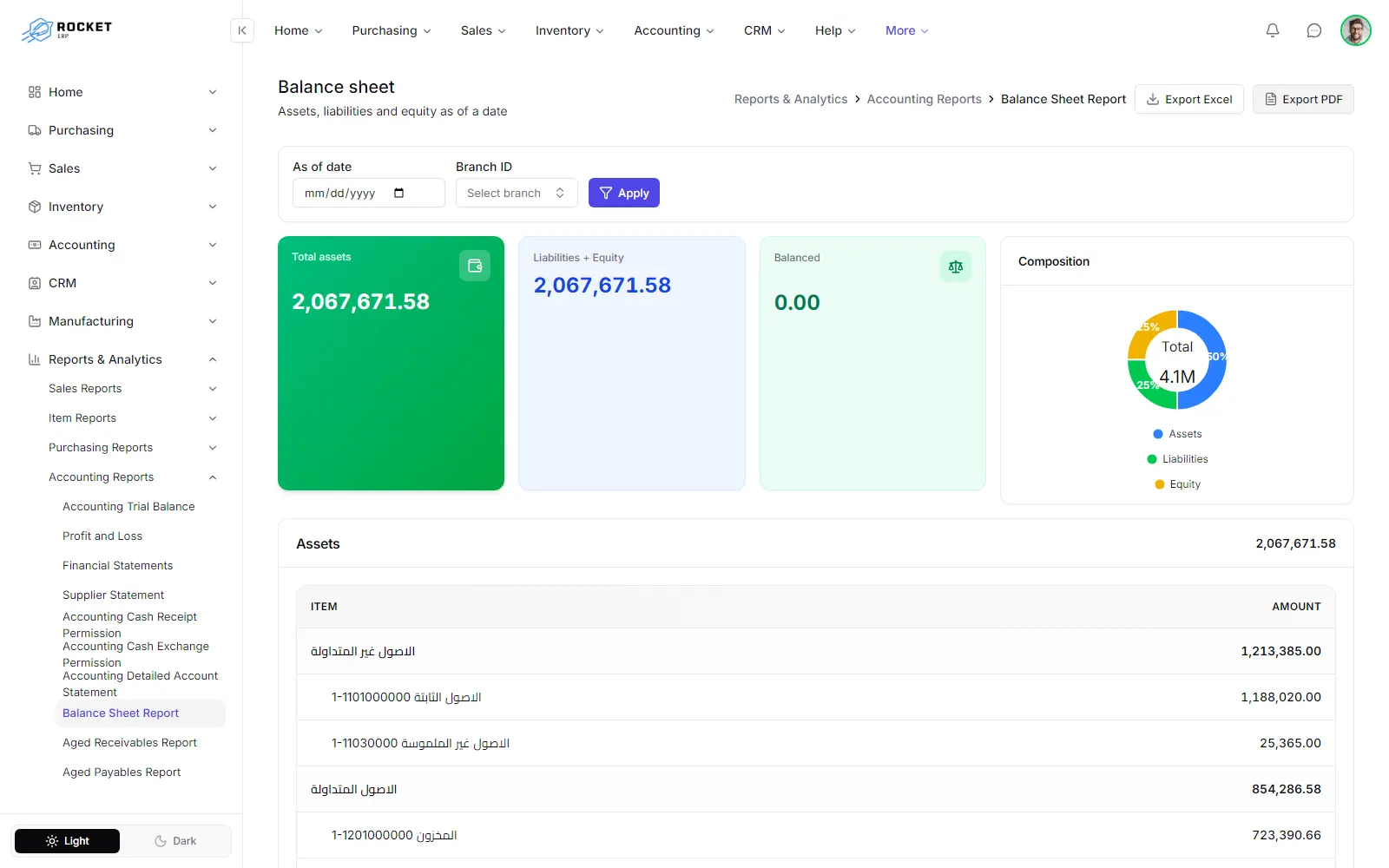Screen dimensions: 1389x868
Task: Open the user profile avatar
Action: coord(1356,30)
